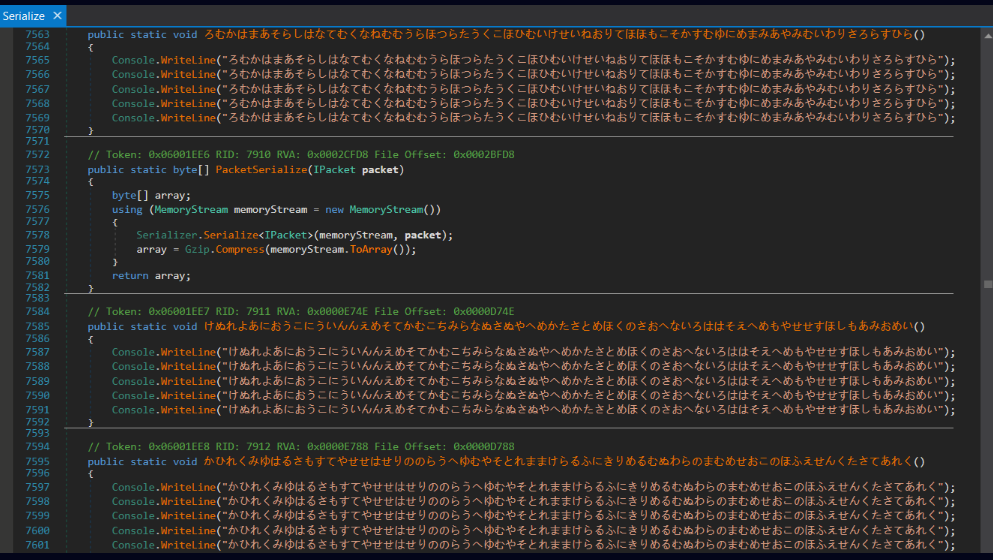Screen dimensions: 993x560
Task: Click the vertical scrollbar thumb marker
Action: coord(988,284)
